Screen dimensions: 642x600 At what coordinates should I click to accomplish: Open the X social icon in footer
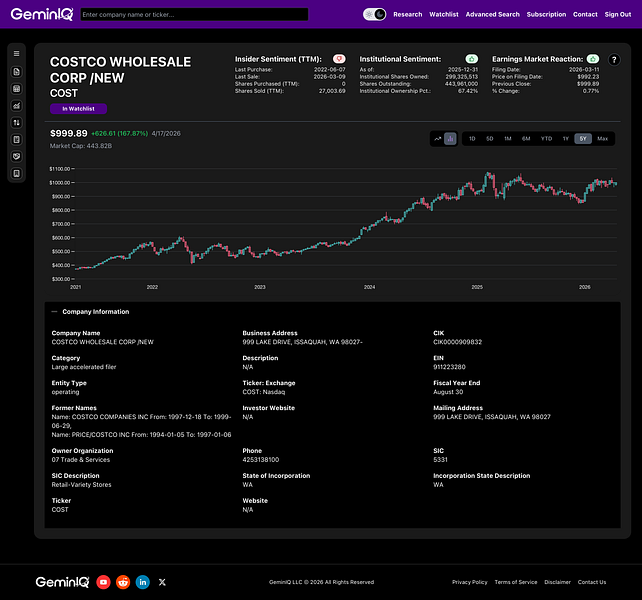(x=162, y=582)
